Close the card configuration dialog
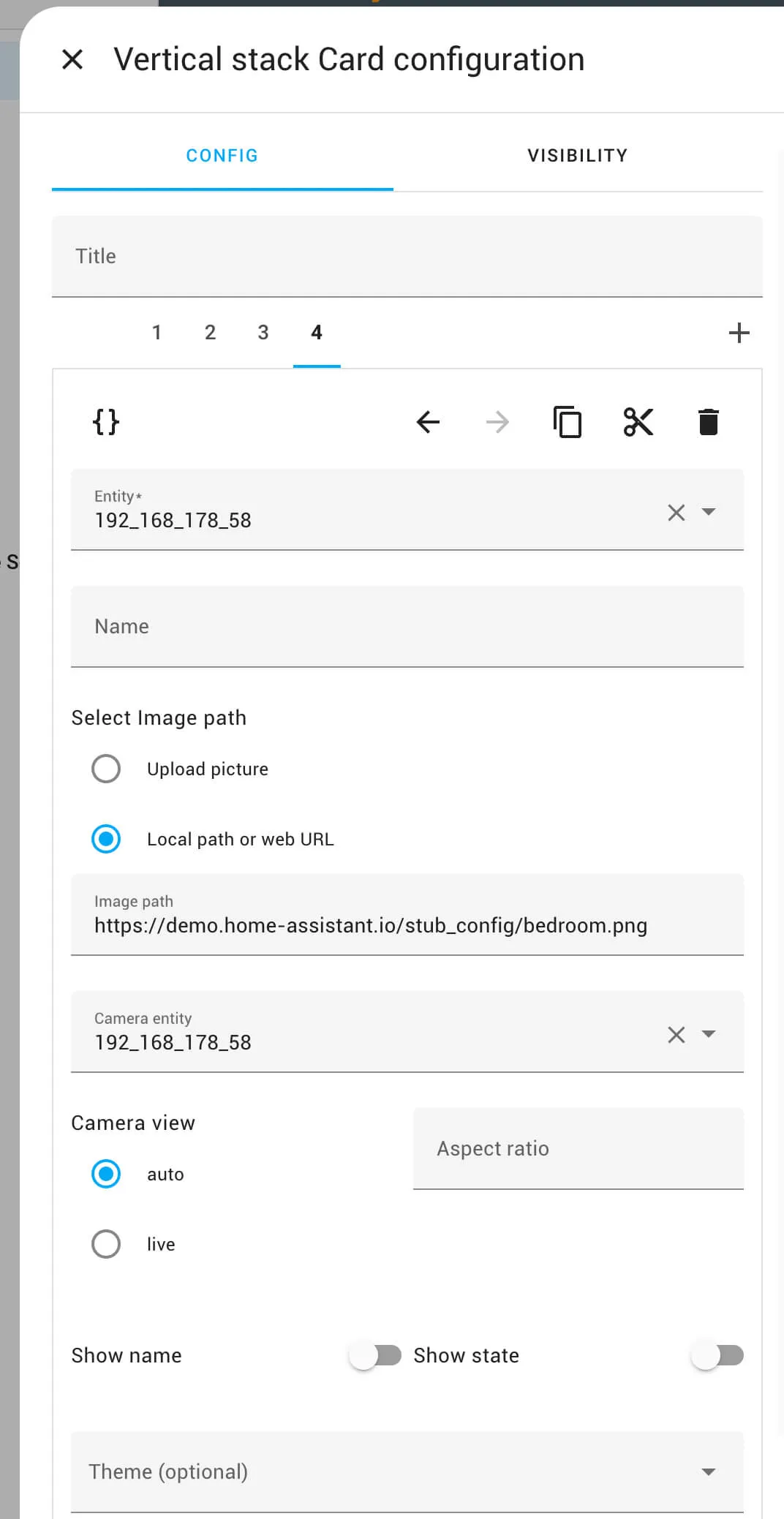This screenshot has height=1519, width=784. coord(72,59)
